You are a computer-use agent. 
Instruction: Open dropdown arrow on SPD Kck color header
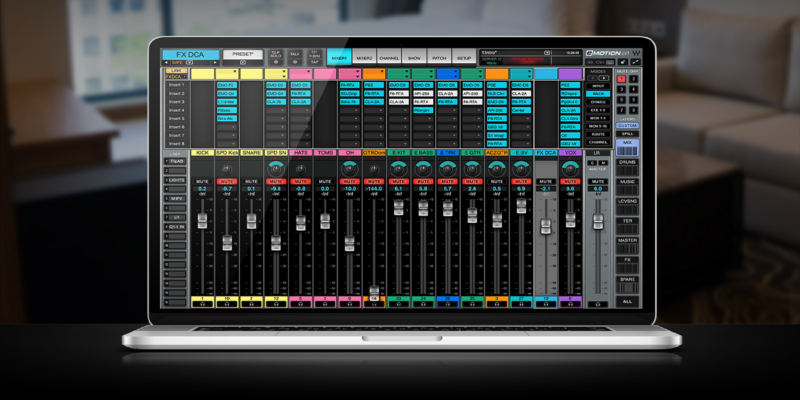[x=234, y=72]
